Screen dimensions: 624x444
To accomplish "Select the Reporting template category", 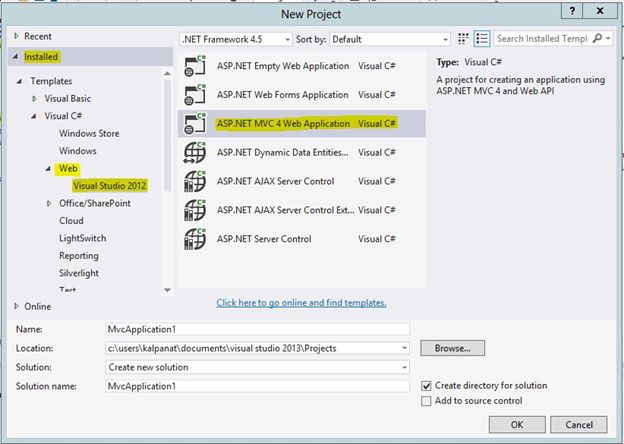I will point(79,255).
